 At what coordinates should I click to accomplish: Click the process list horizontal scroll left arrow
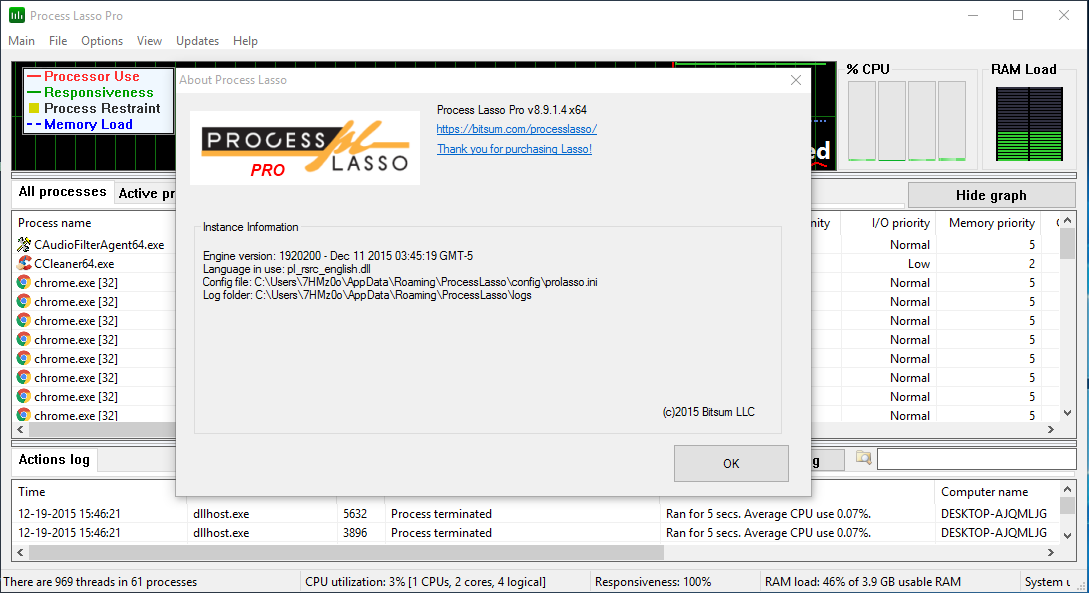(20, 430)
